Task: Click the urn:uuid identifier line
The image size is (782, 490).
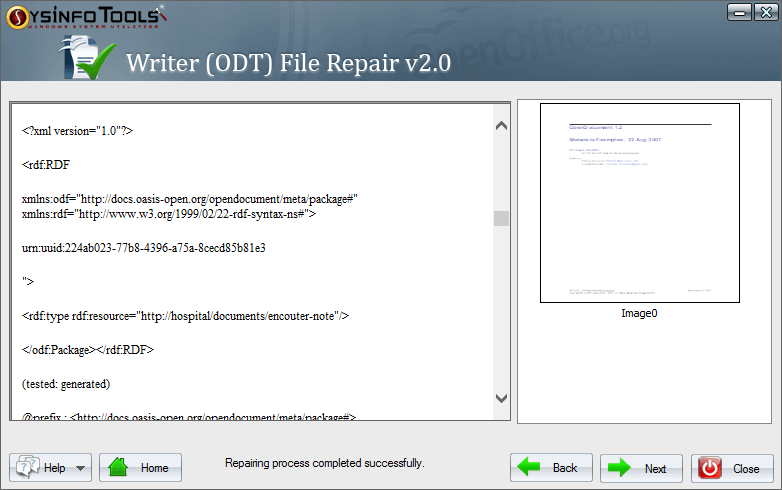Action: click(144, 248)
